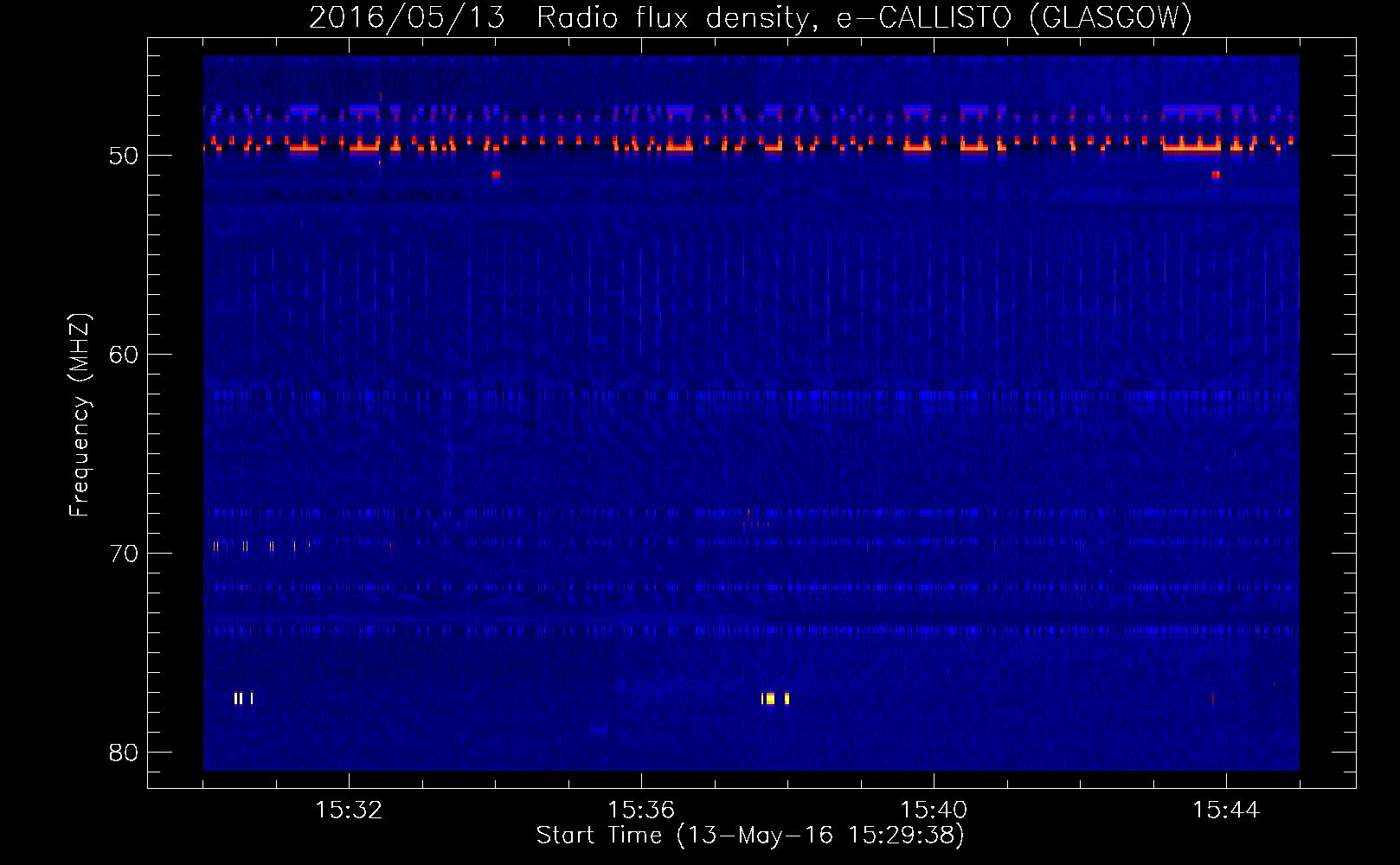Screen dimensions: 1400x865
Task: Click the 15:32 time tick label
Action: (x=349, y=811)
